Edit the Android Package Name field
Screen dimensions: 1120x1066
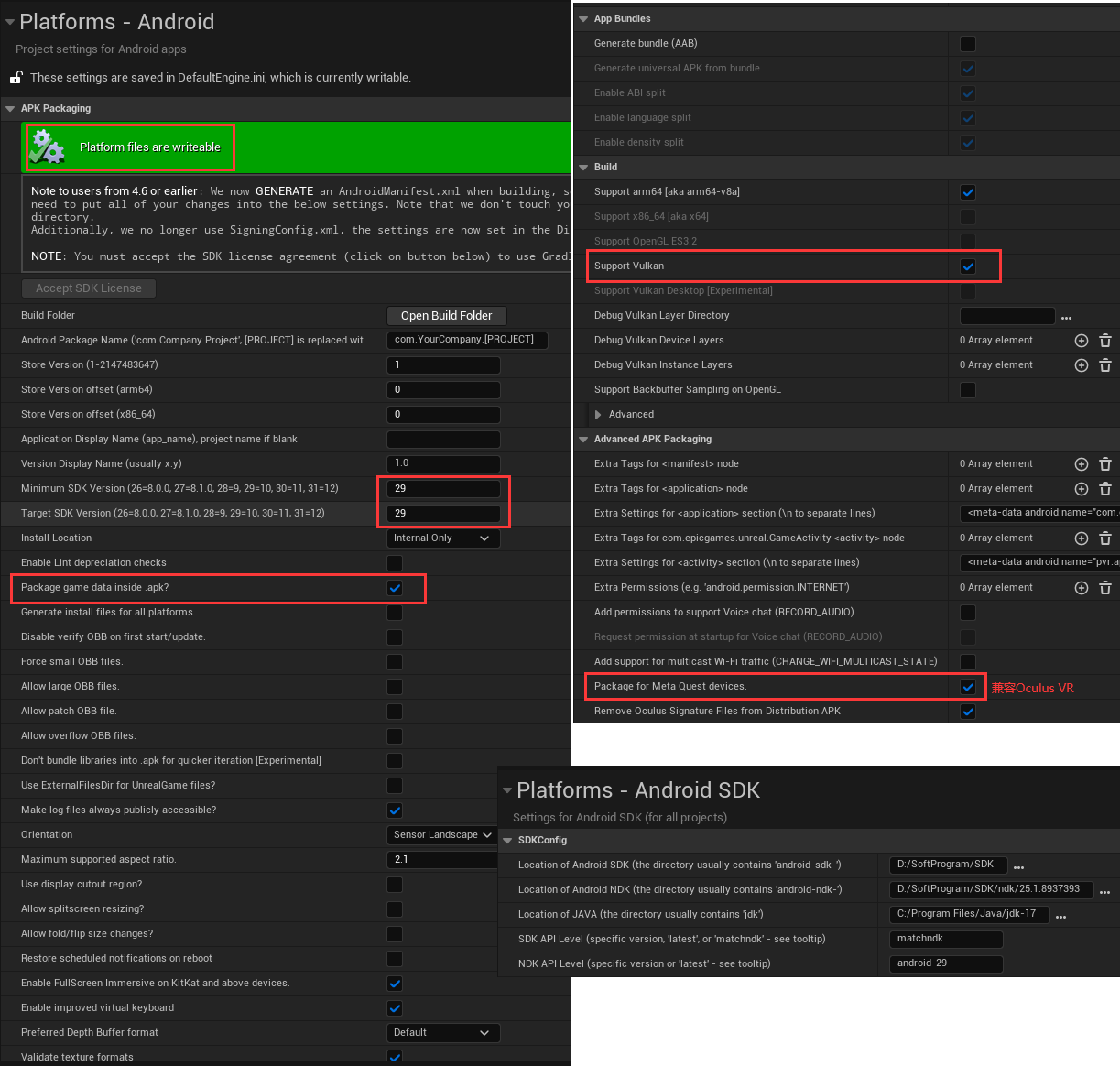pyautogui.click(x=467, y=341)
